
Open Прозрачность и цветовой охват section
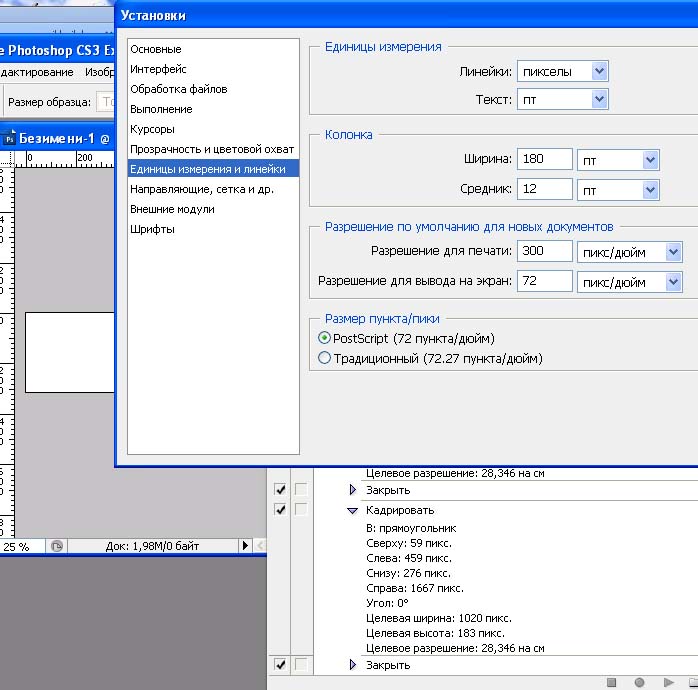coord(212,149)
